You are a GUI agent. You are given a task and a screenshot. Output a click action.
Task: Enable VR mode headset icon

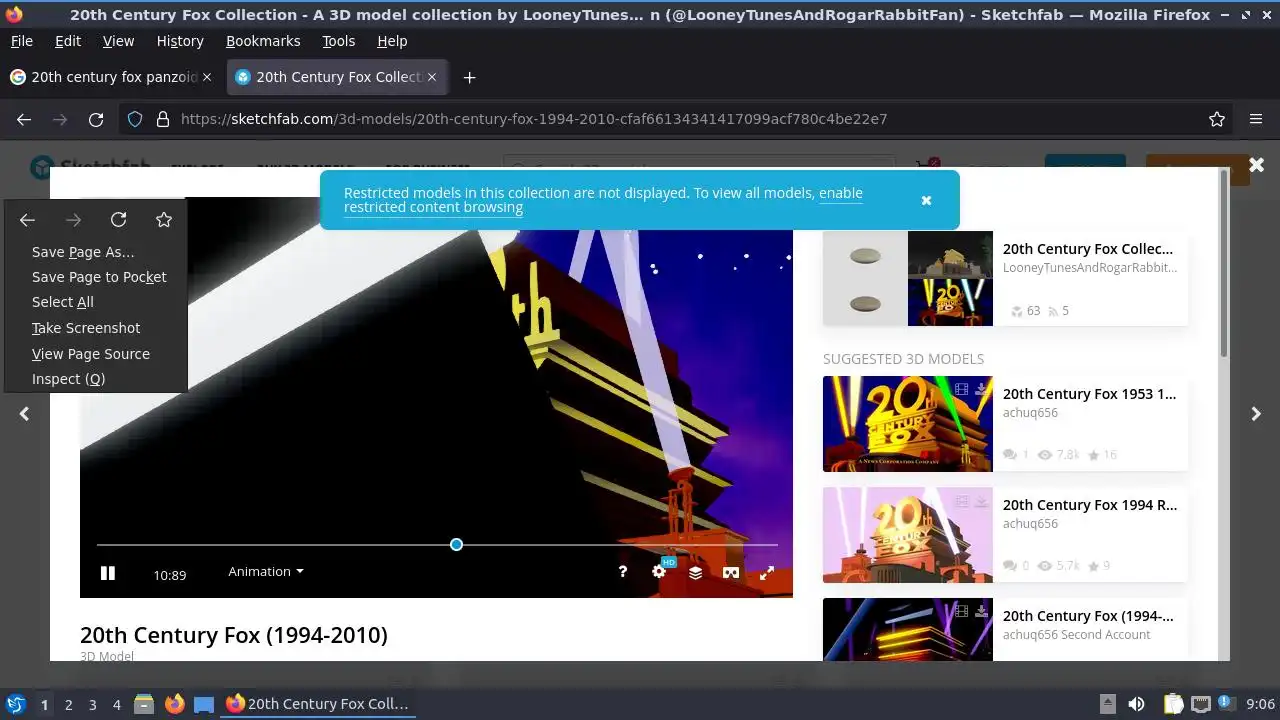click(731, 572)
